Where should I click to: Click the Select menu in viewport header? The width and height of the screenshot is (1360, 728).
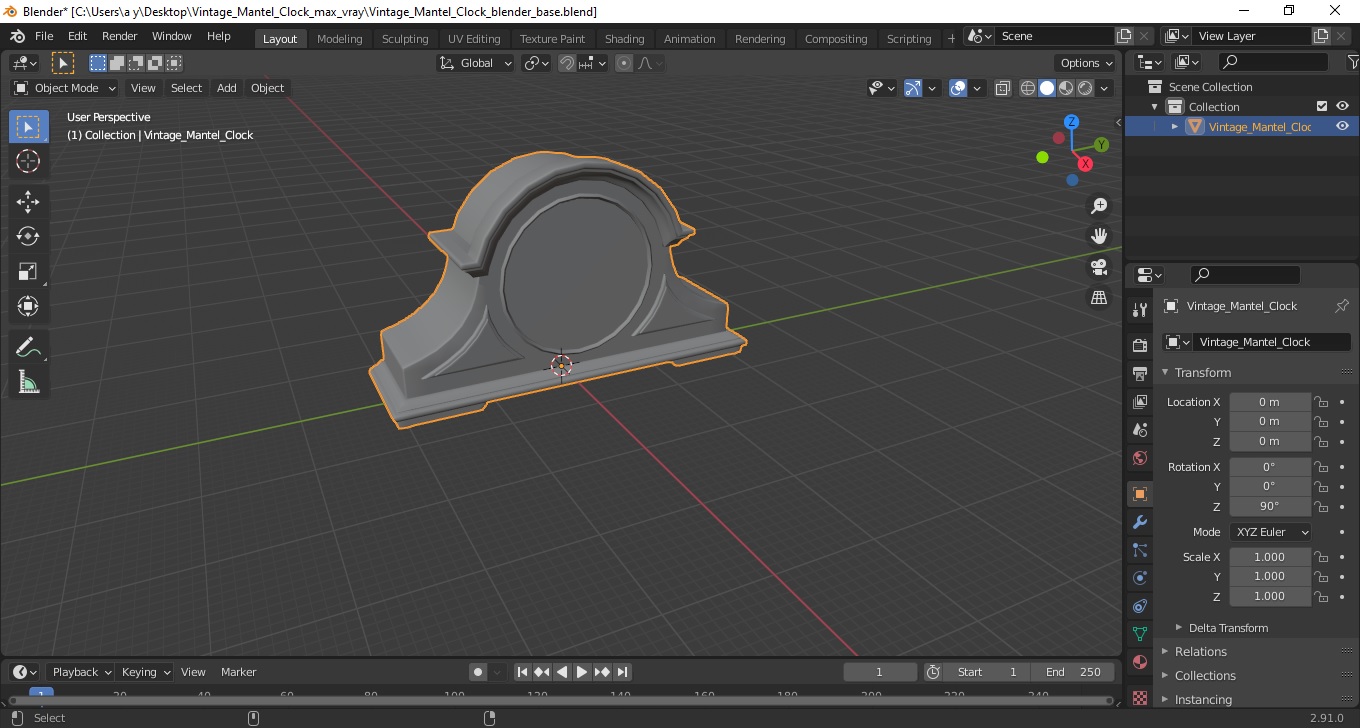[186, 88]
